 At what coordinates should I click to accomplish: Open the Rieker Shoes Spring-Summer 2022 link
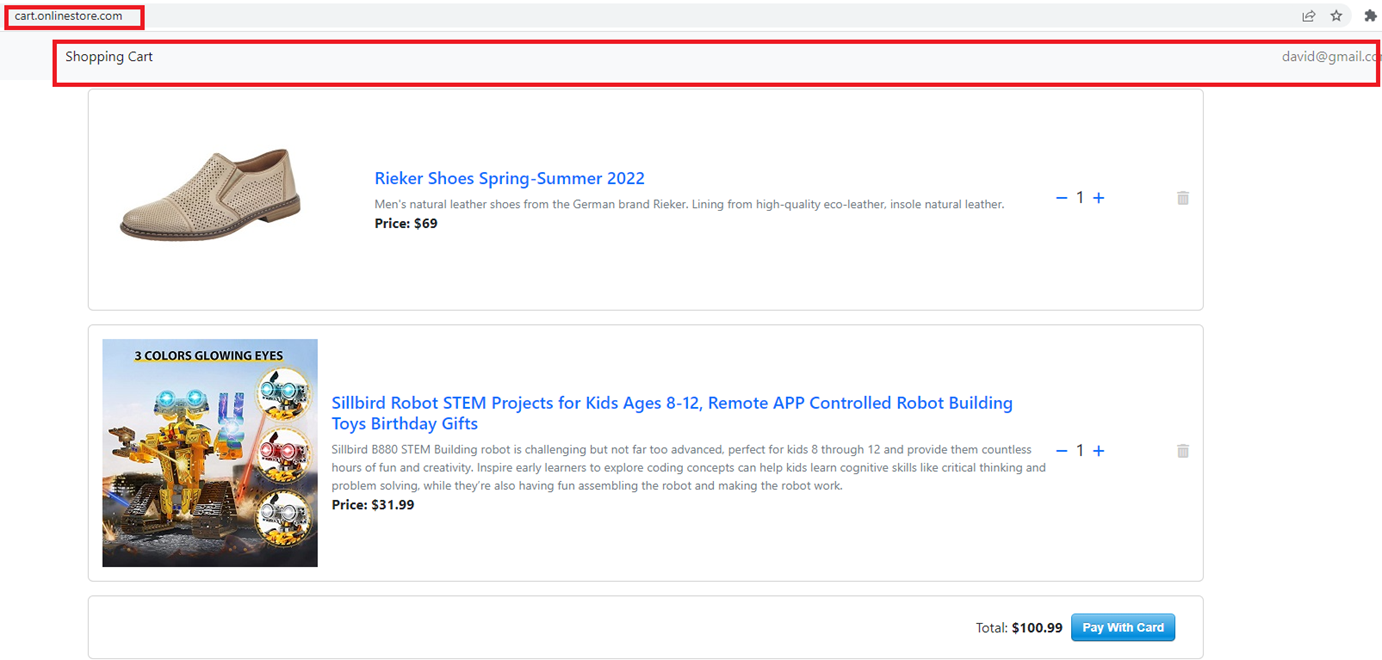click(509, 179)
